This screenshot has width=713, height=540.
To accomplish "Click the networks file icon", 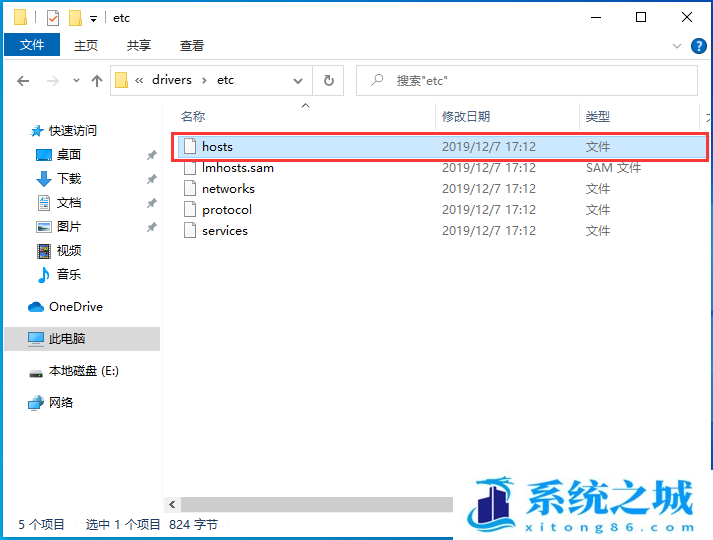I will click(x=190, y=188).
